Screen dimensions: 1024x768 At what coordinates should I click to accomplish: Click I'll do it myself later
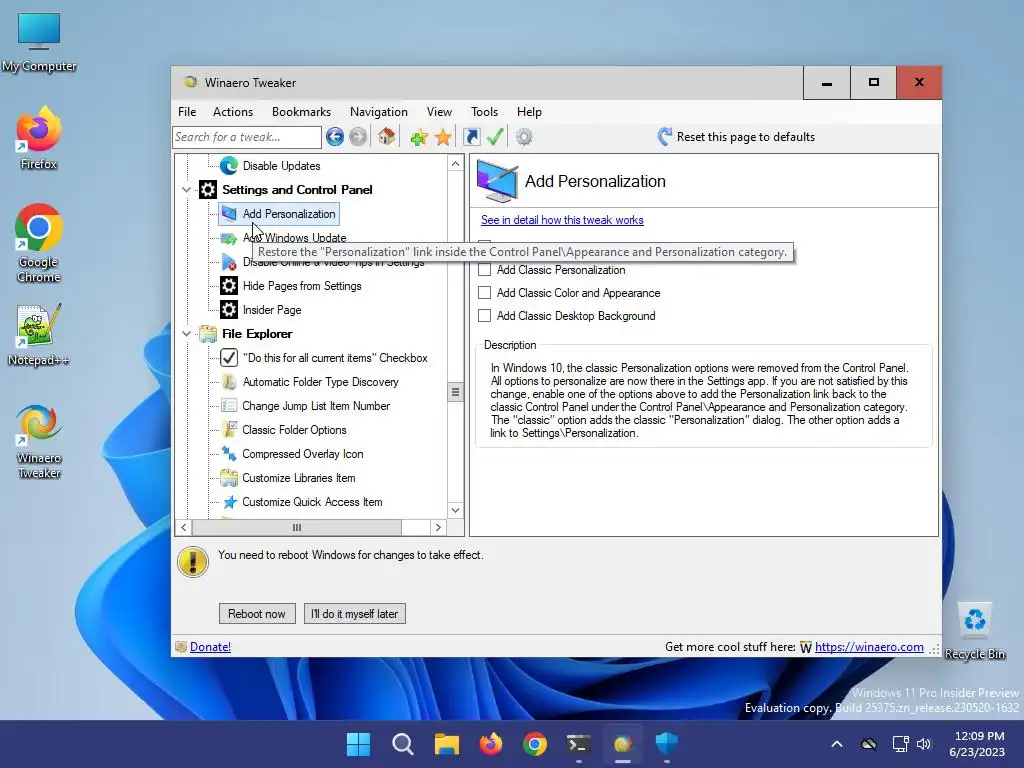355,614
